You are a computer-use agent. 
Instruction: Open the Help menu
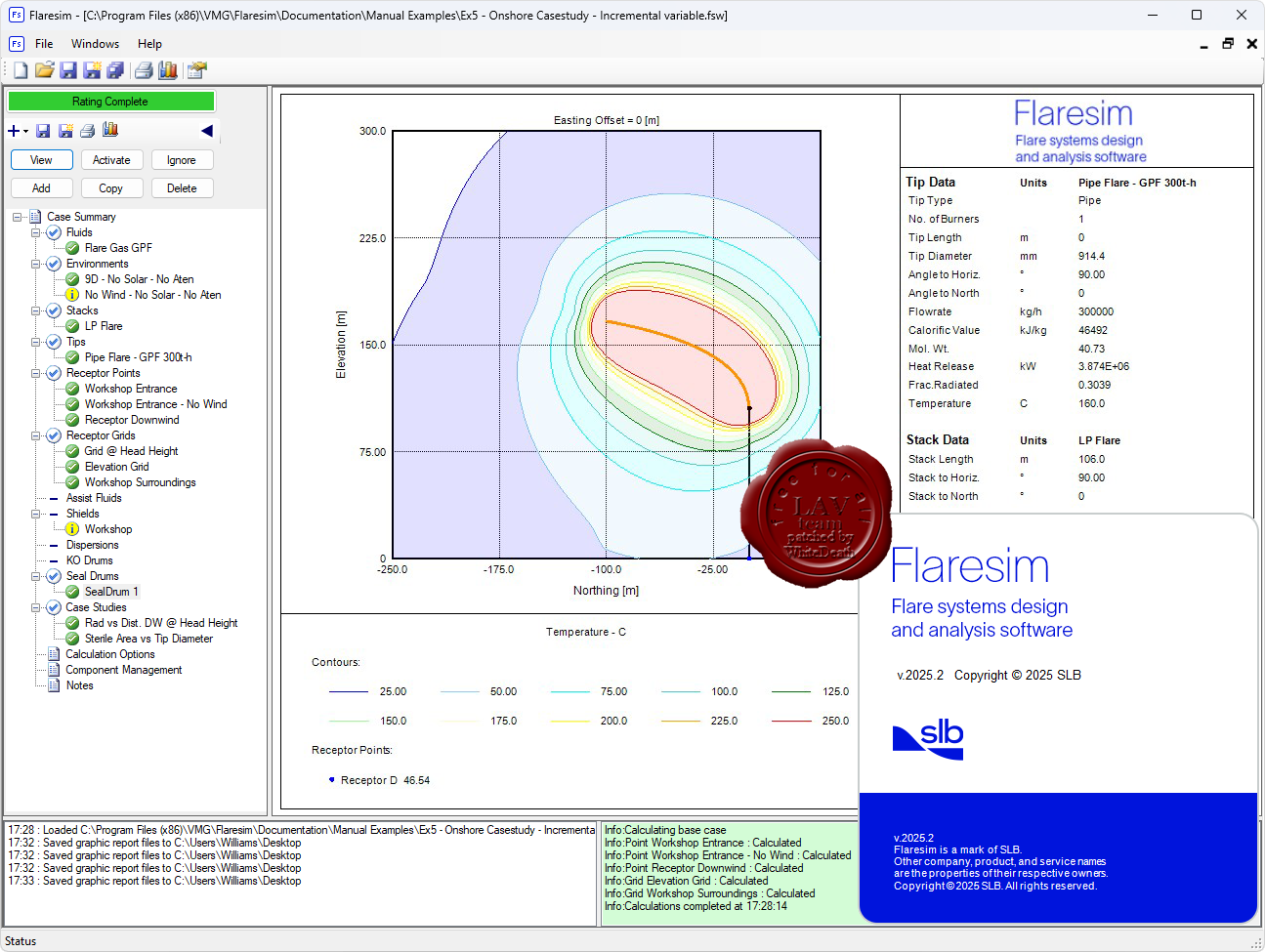tap(149, 44)
